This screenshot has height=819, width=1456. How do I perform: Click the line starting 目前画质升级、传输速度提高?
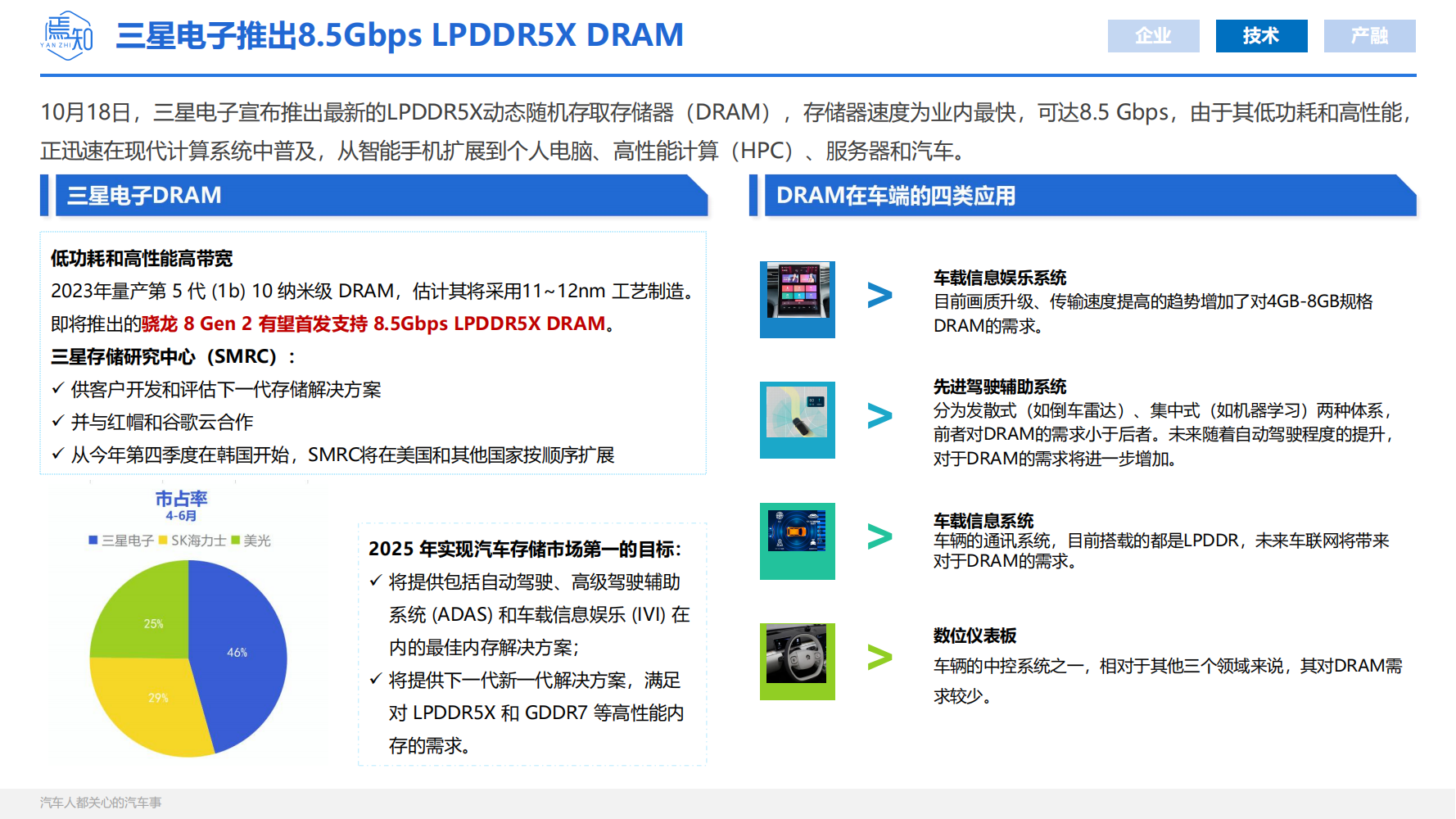[x=1153, y=302]
